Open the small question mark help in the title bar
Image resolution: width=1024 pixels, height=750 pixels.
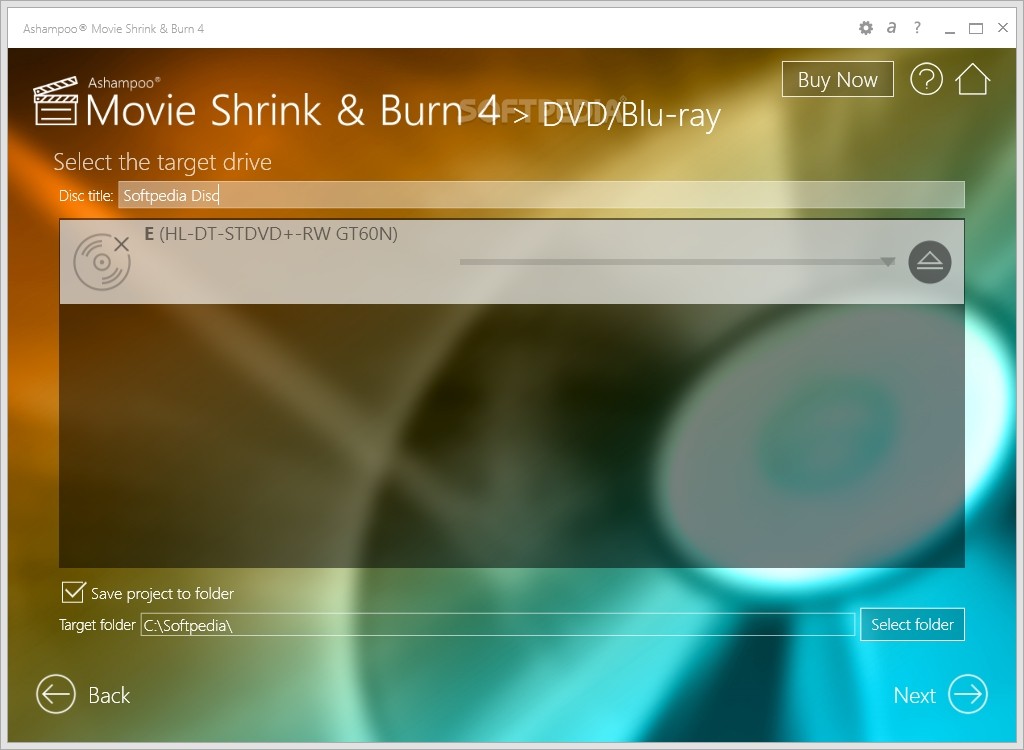pos(918,27)
